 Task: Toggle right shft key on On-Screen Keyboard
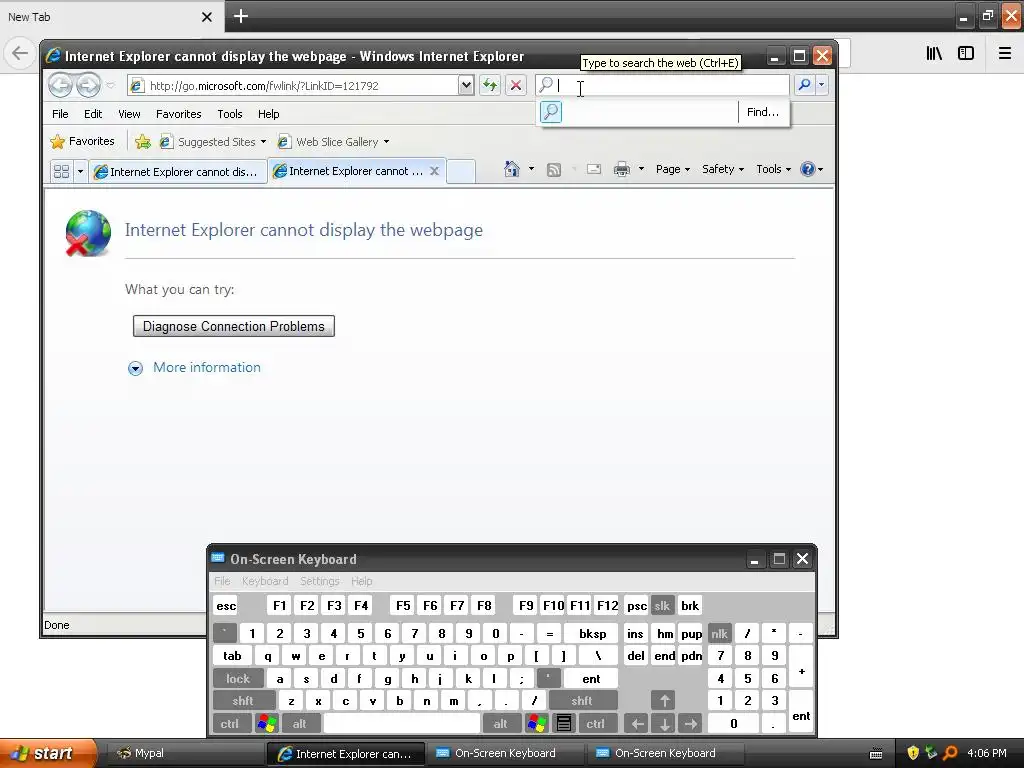581,701
